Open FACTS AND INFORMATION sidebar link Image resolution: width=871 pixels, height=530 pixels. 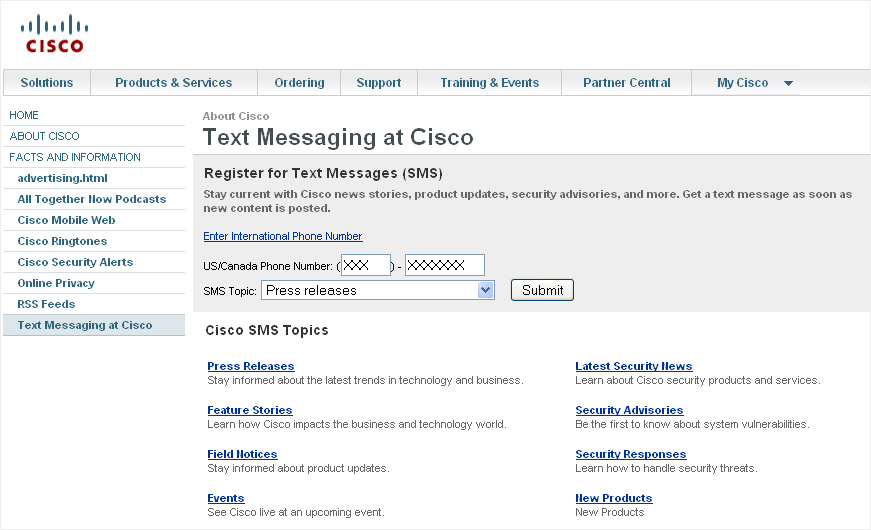click(x=75, y=157)
